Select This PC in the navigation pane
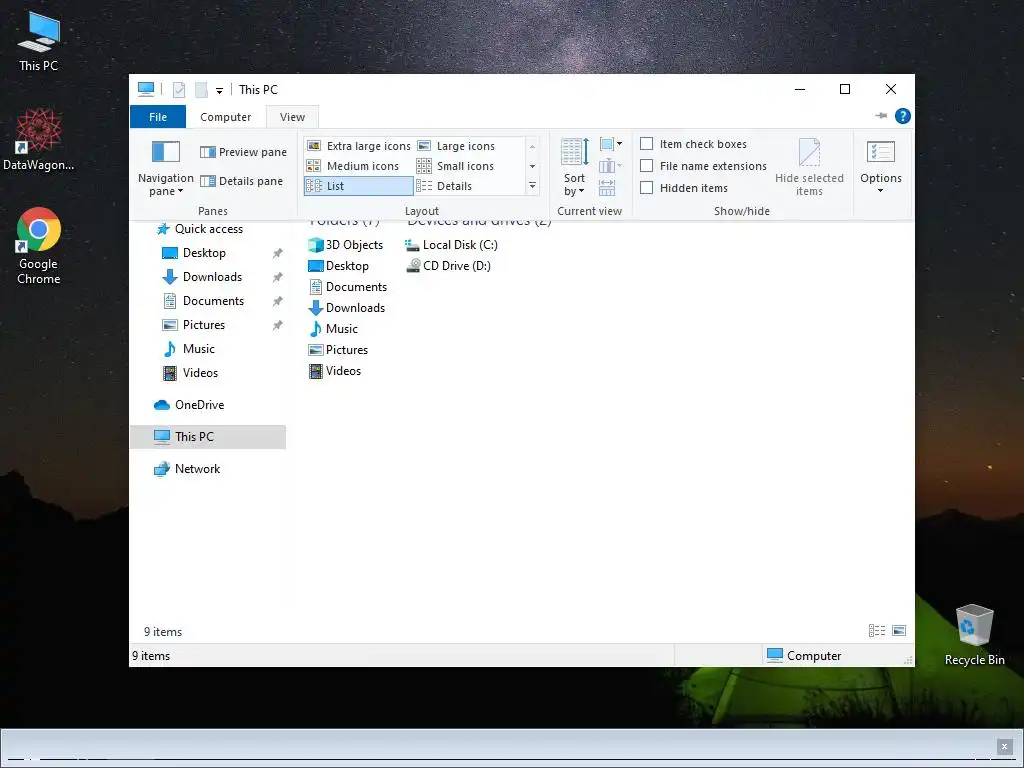 pyautogui.click(x=208, y=437)
